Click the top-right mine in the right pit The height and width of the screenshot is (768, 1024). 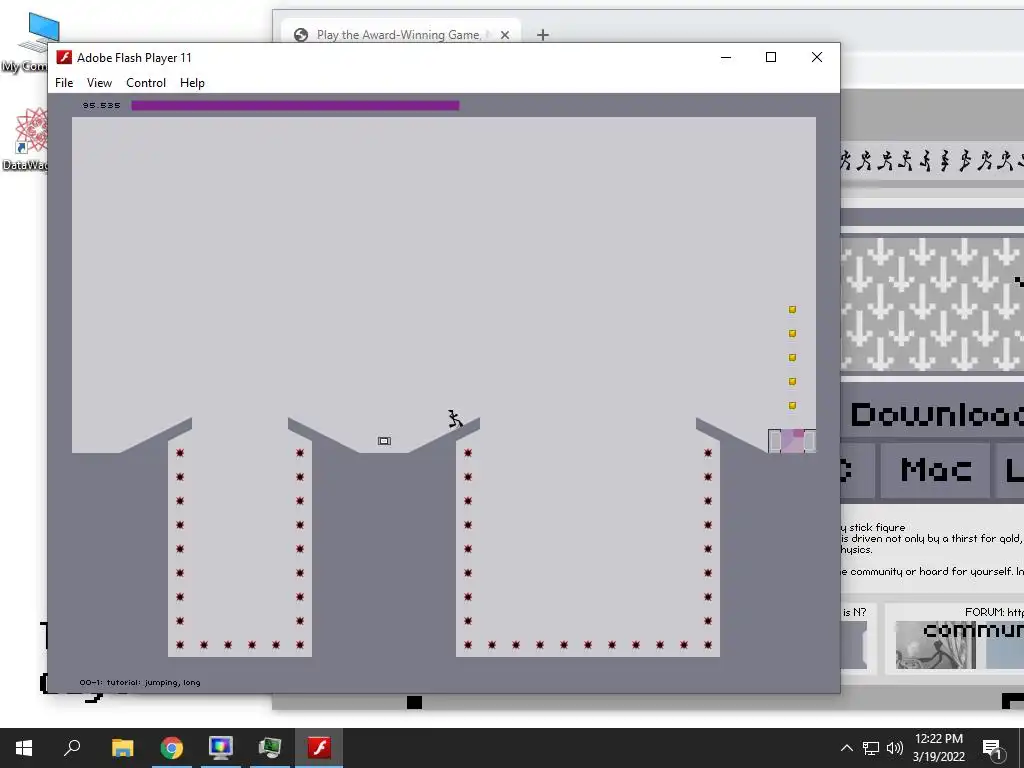click(708, 453)
